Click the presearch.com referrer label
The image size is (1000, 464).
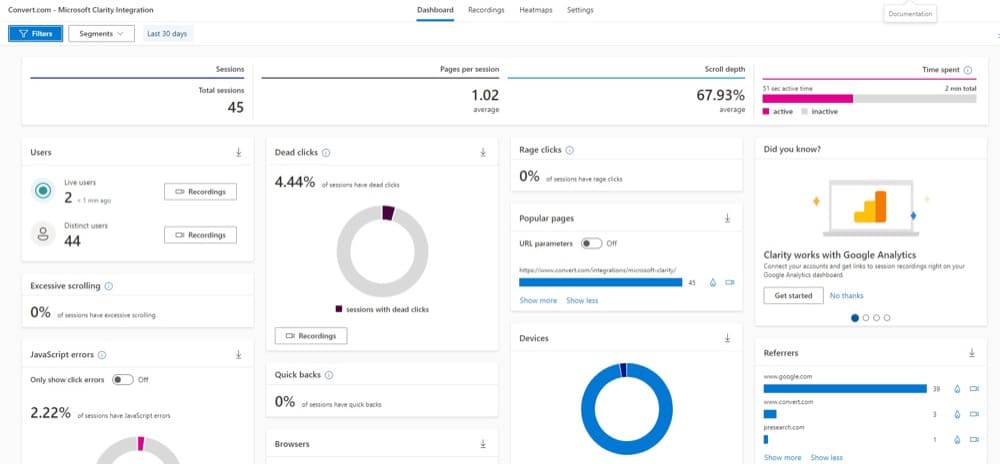pos(782,427)
